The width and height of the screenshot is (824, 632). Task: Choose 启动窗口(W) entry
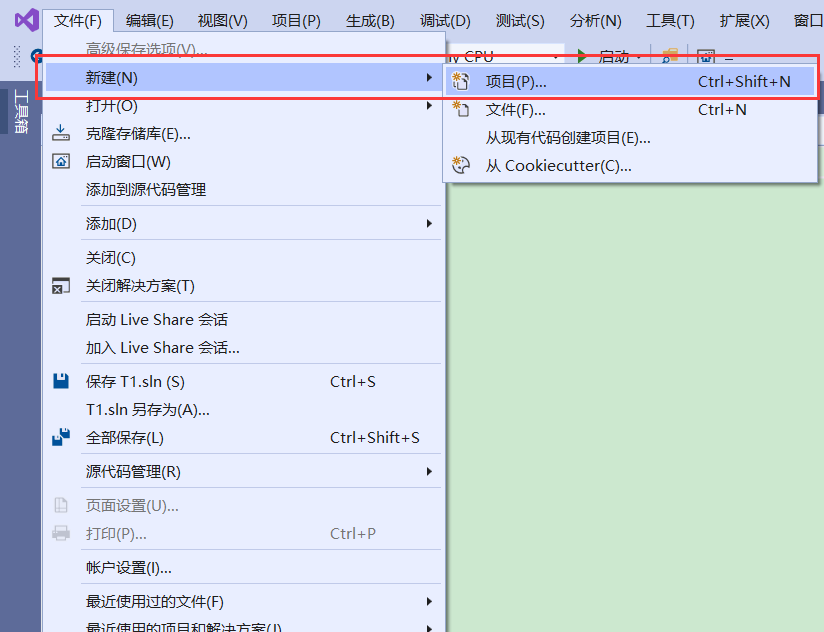coord(243,162)
